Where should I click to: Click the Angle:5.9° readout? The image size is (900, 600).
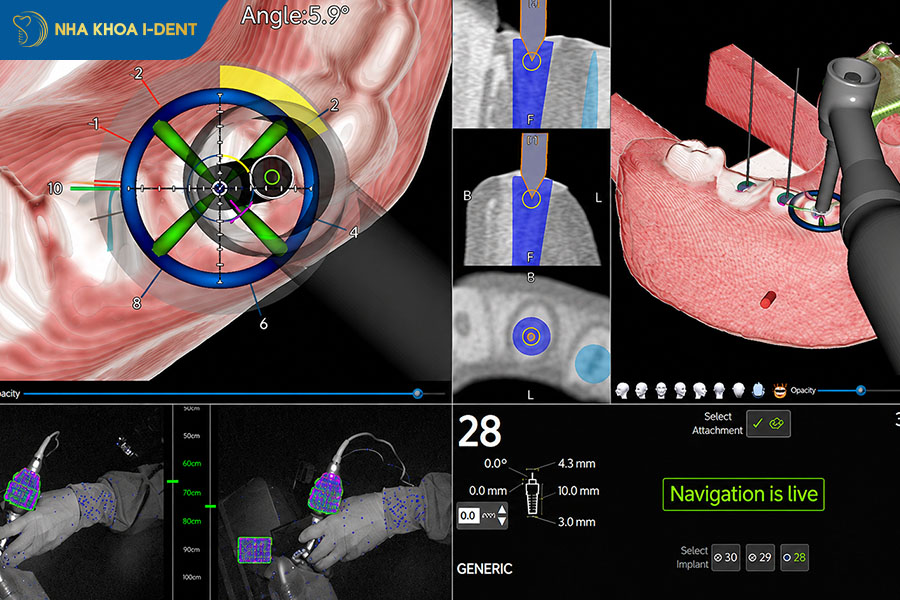(294, 16)
